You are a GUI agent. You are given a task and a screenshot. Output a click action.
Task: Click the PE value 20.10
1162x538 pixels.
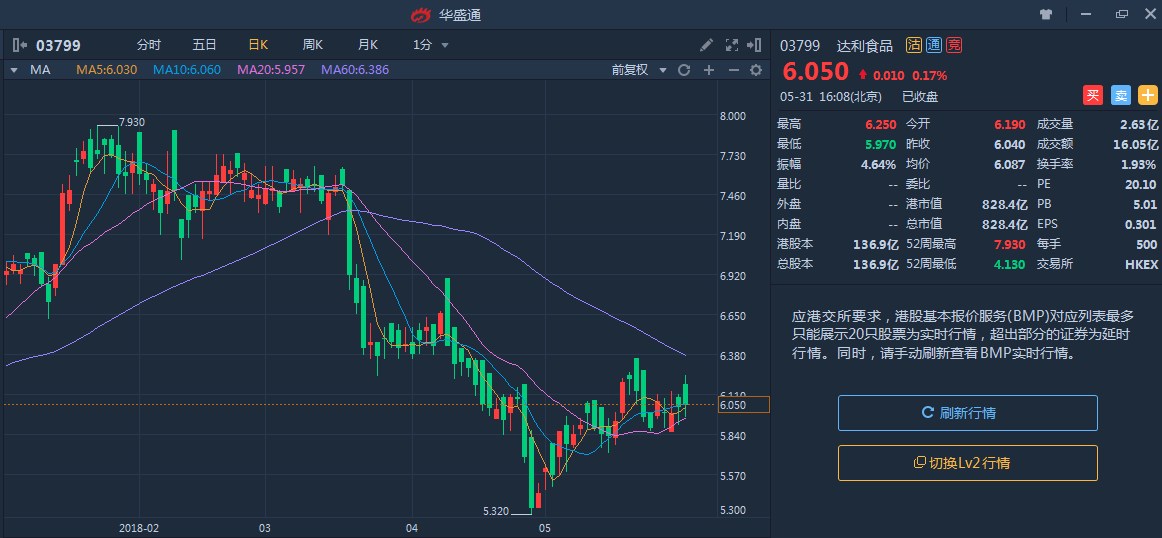[1142, 185]
